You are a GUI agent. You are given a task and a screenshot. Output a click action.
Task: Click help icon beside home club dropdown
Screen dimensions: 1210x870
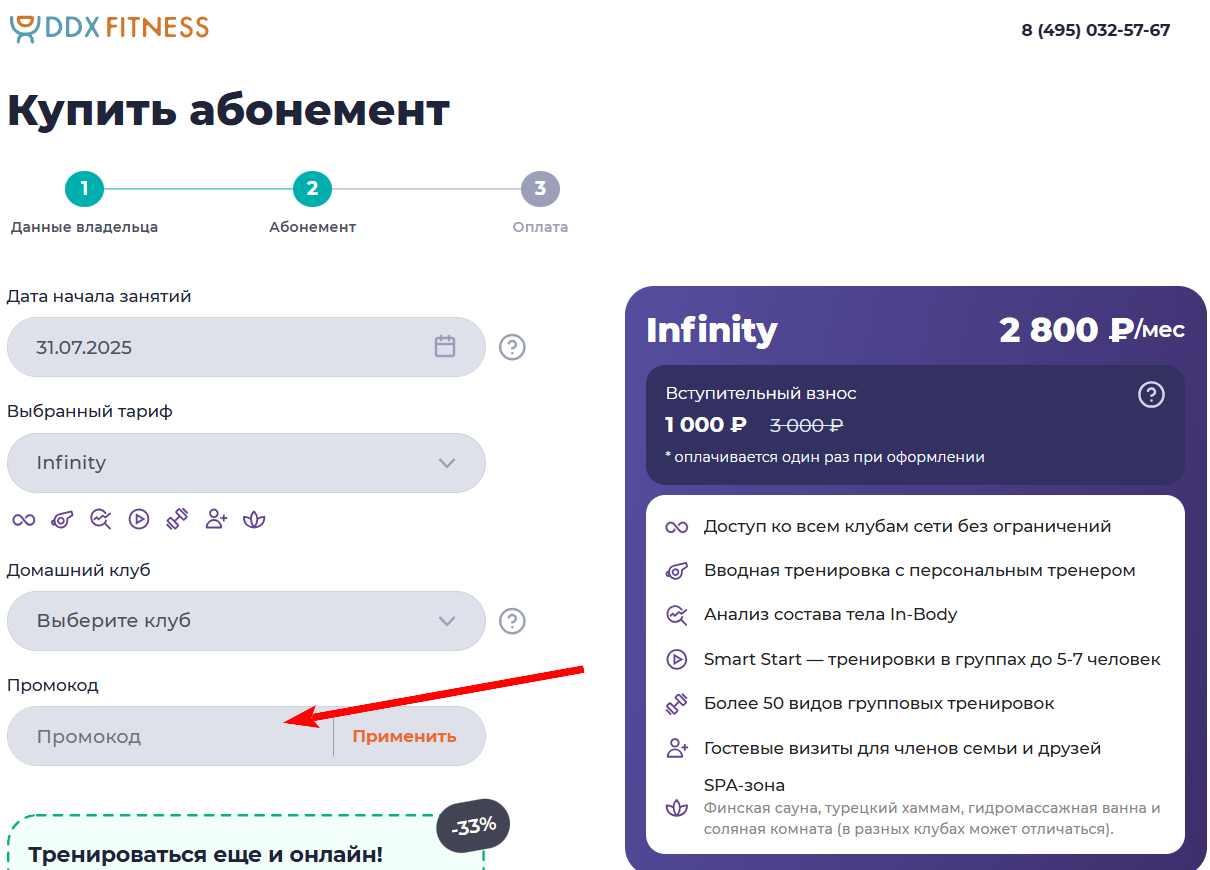pyautogui.click(x=512, y=621)
